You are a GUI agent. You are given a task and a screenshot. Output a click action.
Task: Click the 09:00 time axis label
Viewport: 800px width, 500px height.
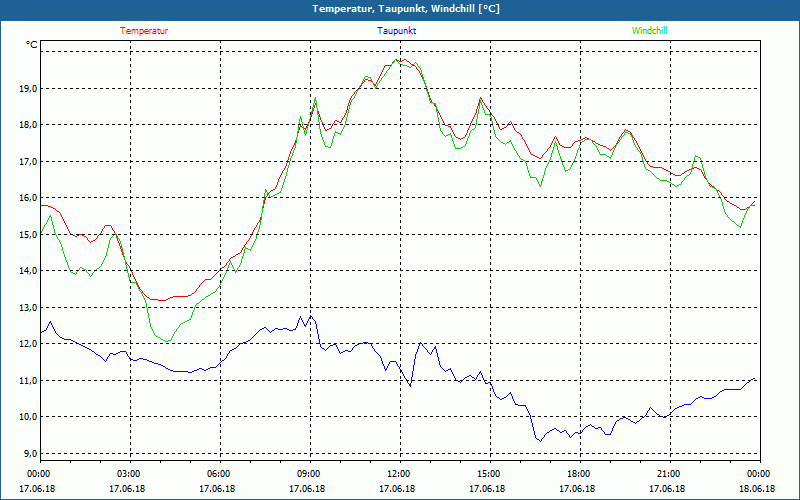(x=309, y=474)
